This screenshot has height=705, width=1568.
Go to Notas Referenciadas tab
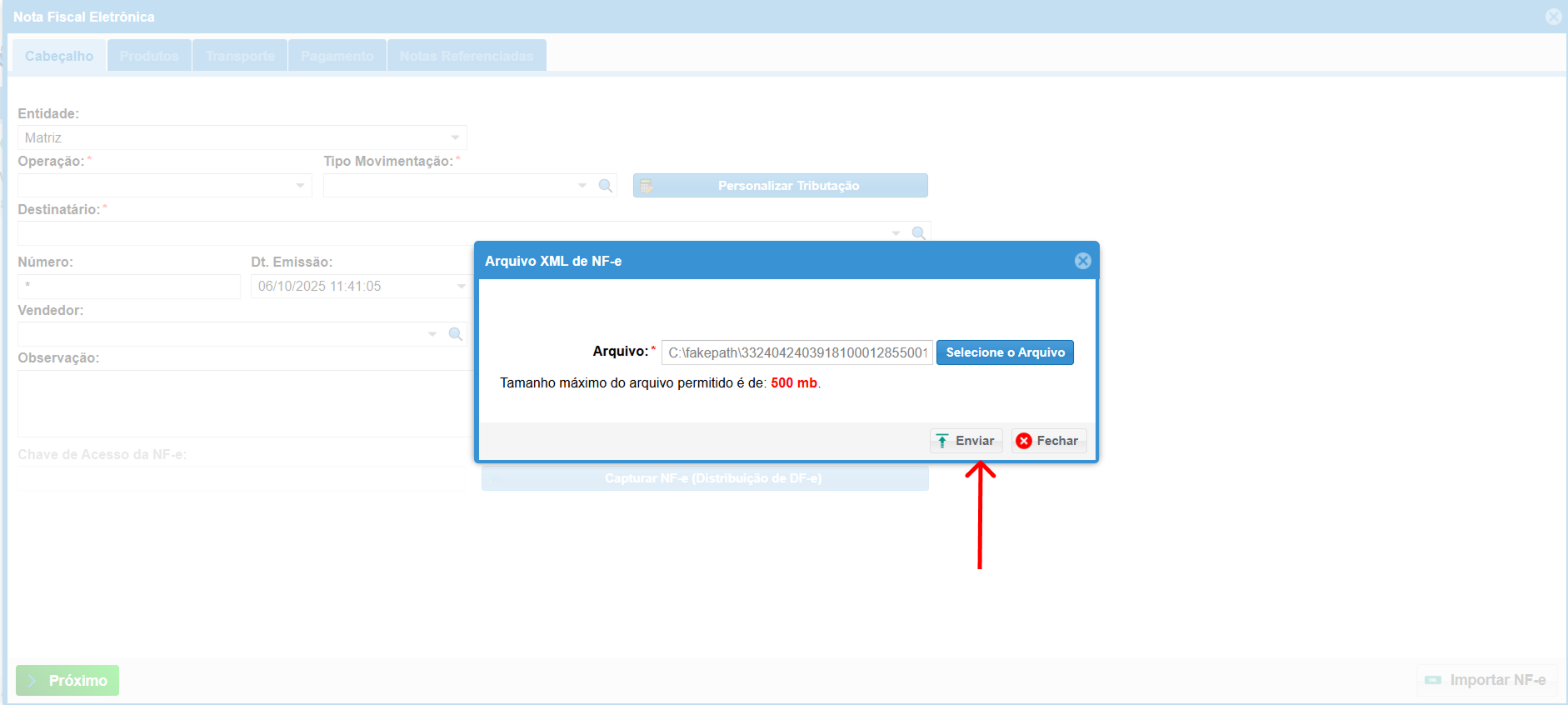tap(466, 56)
